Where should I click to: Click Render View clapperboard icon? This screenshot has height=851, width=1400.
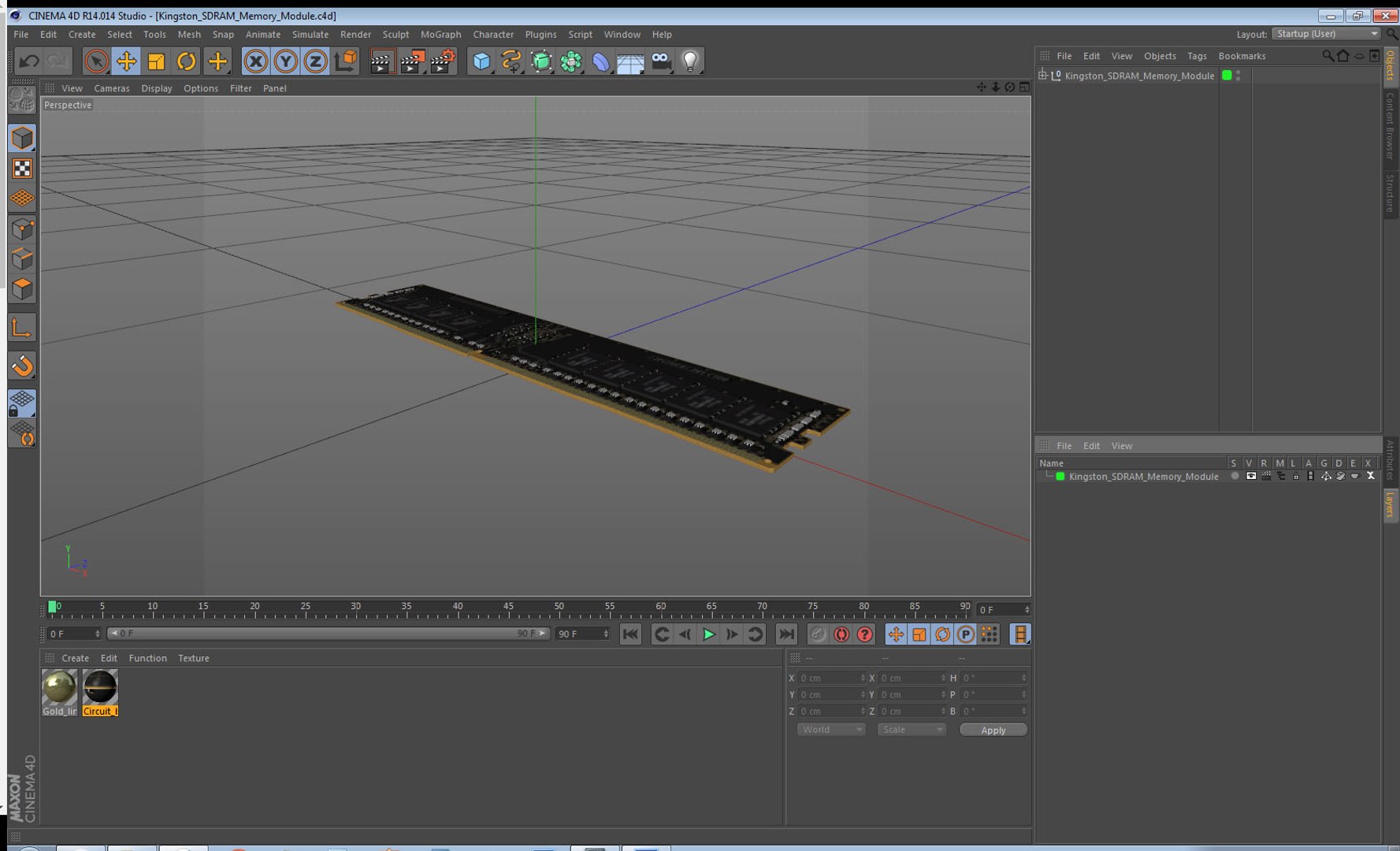point(381,61)
